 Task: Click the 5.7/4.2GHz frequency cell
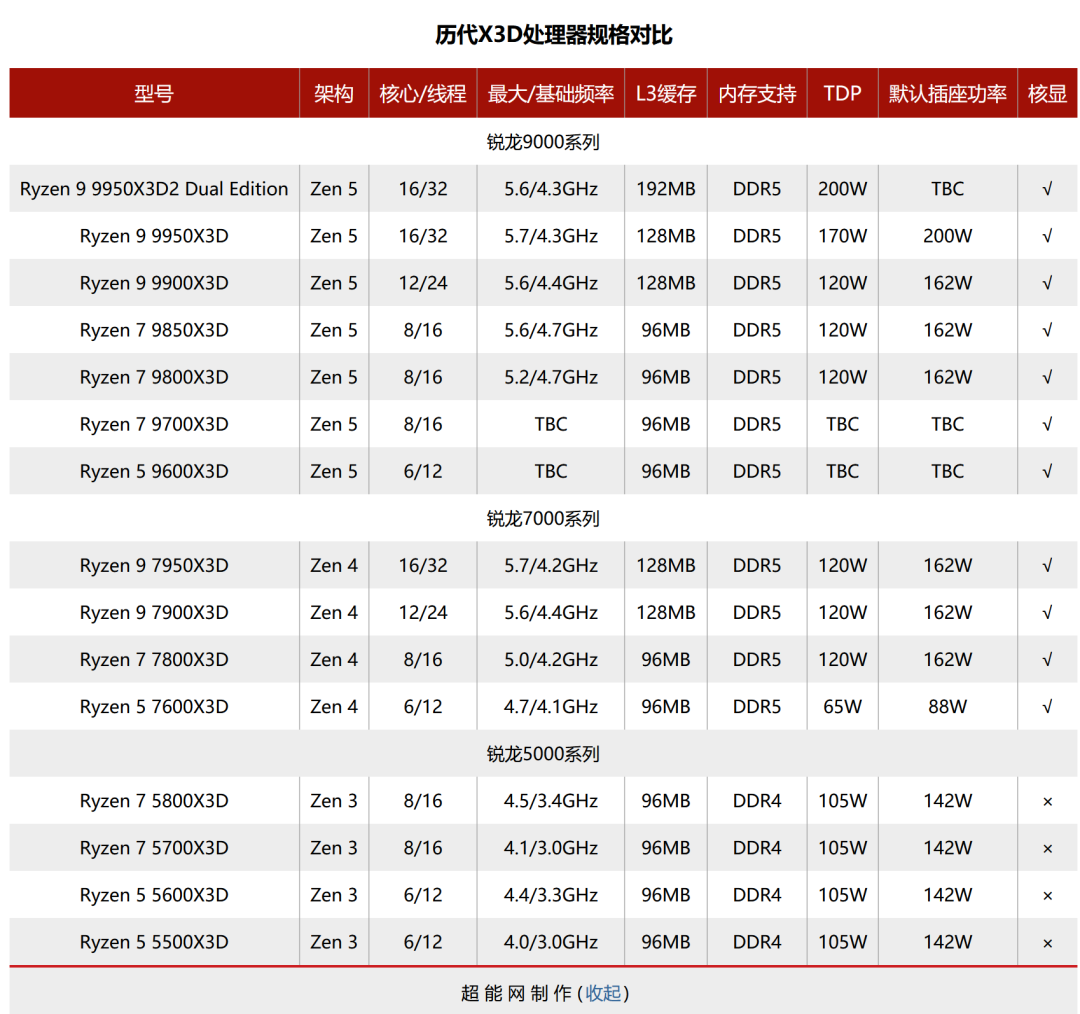pyautogui.click(x=551, y=566)
